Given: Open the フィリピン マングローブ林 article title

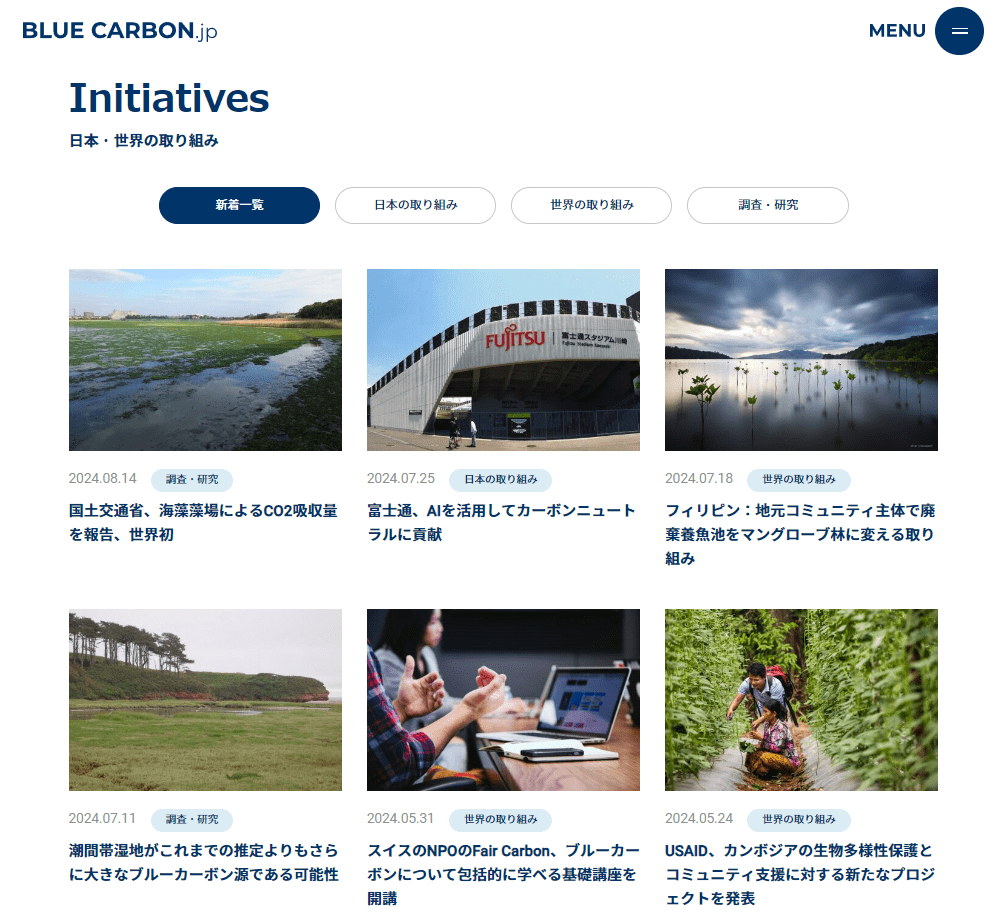Looking at the screenshot, I should pyautogui.click(x=800, y=534).
